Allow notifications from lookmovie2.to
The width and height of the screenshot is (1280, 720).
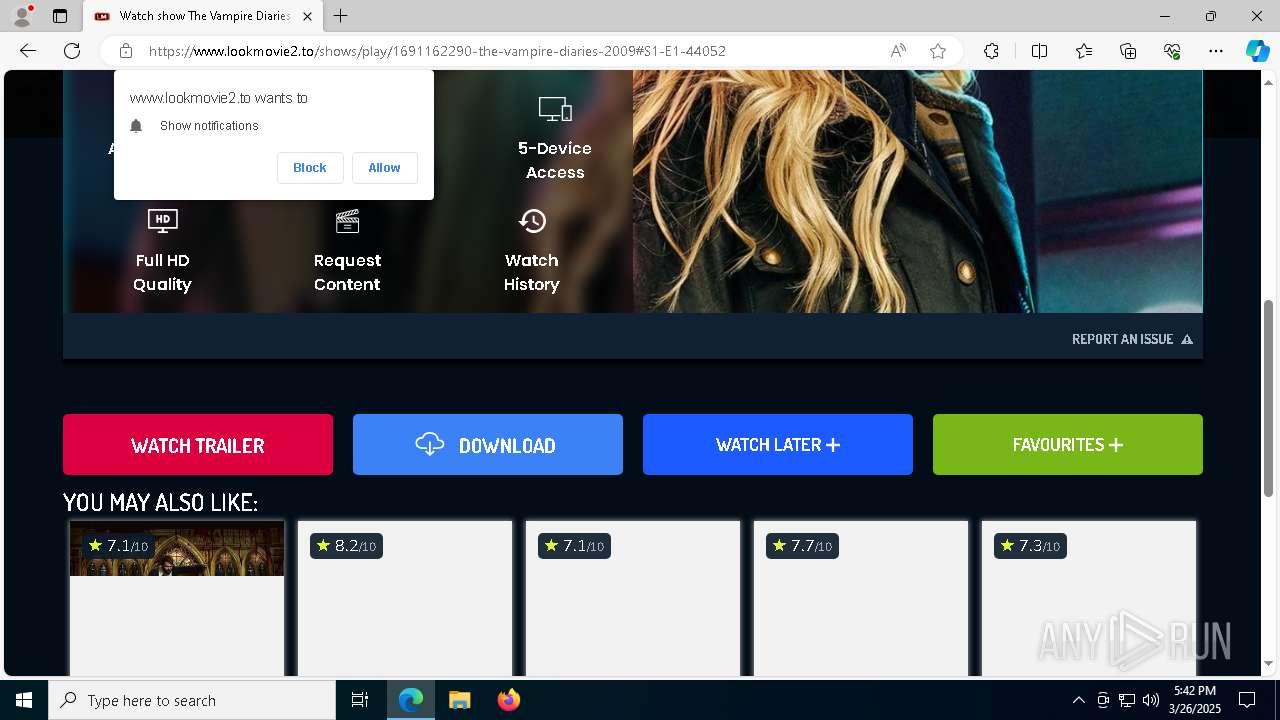click(384, 168)
